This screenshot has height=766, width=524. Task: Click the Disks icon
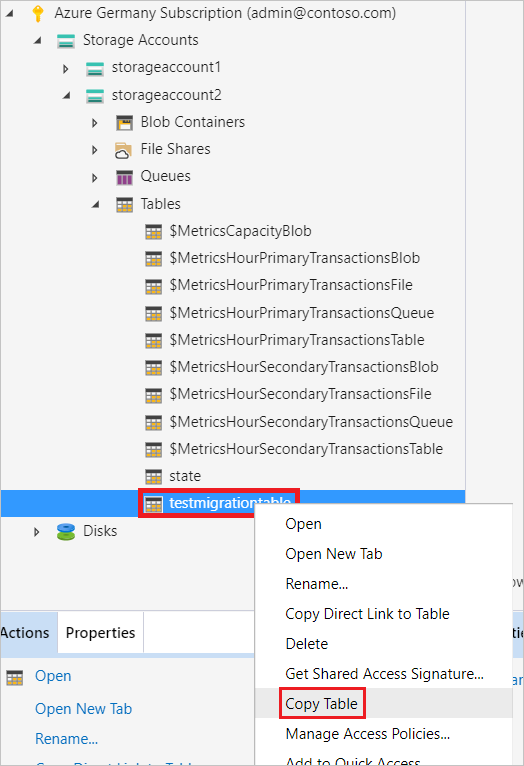(66, 532)
